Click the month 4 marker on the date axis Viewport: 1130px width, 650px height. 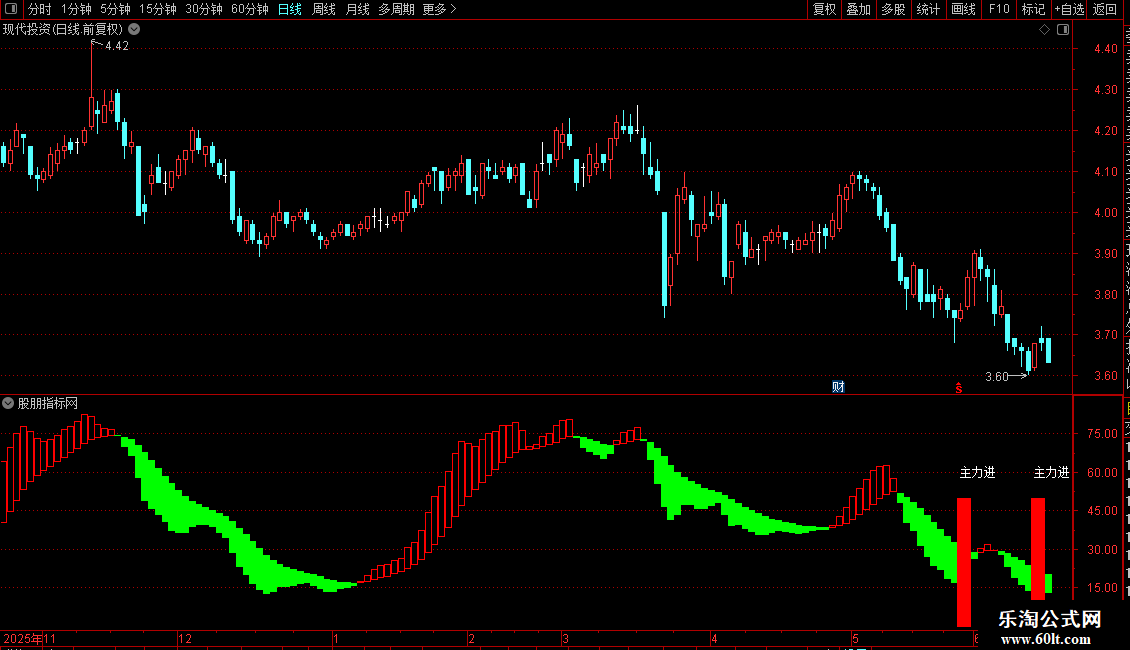714,638
